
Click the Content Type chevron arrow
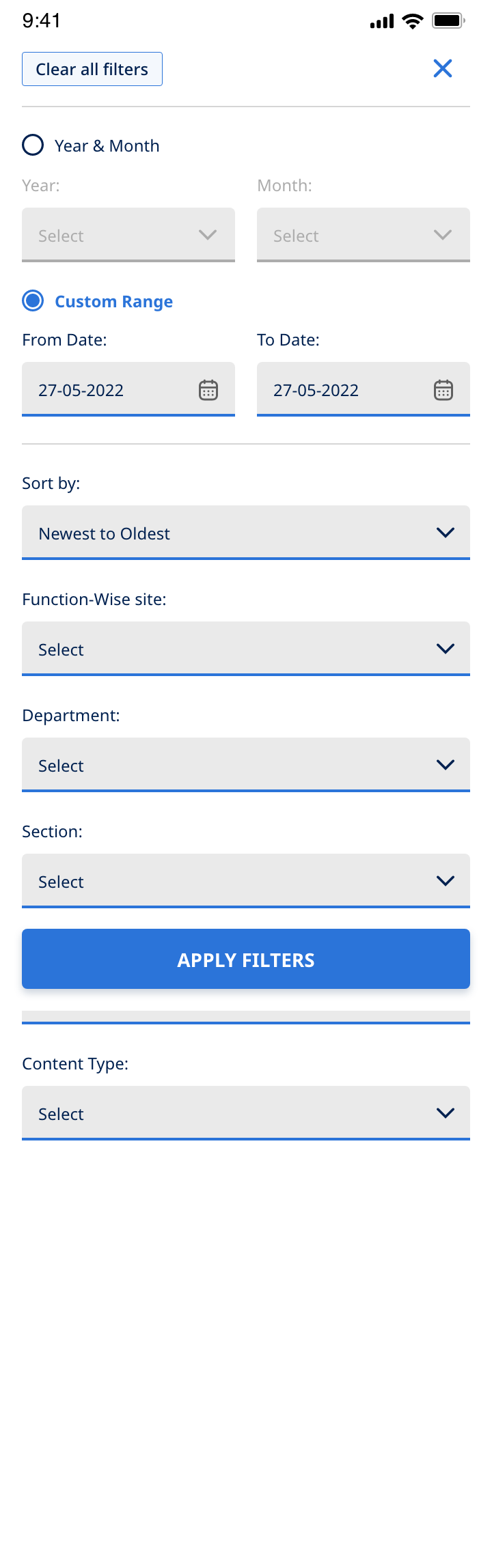click(446, 1113)
